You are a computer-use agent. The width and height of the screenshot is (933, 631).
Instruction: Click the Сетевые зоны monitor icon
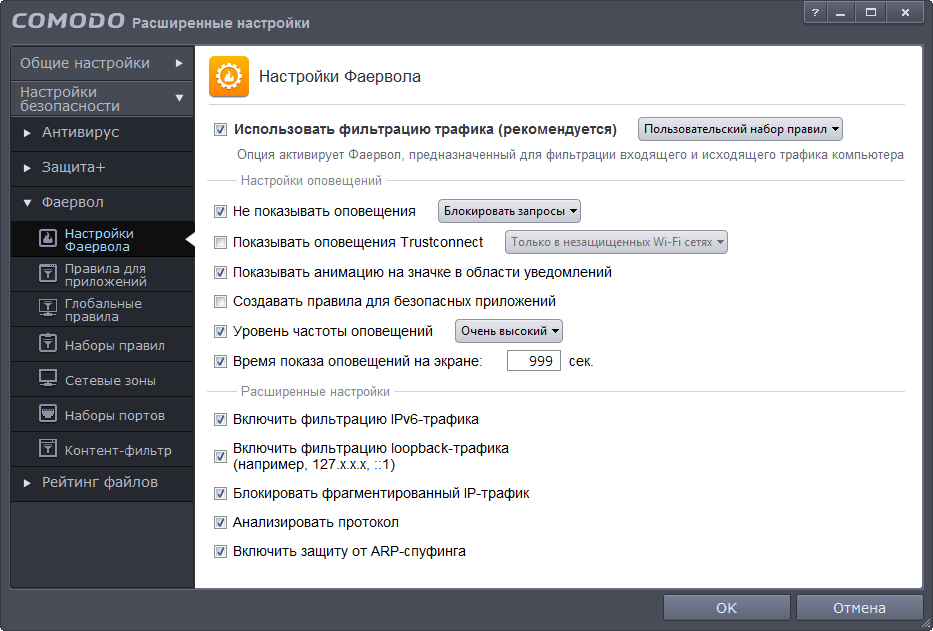click(47, 379)
